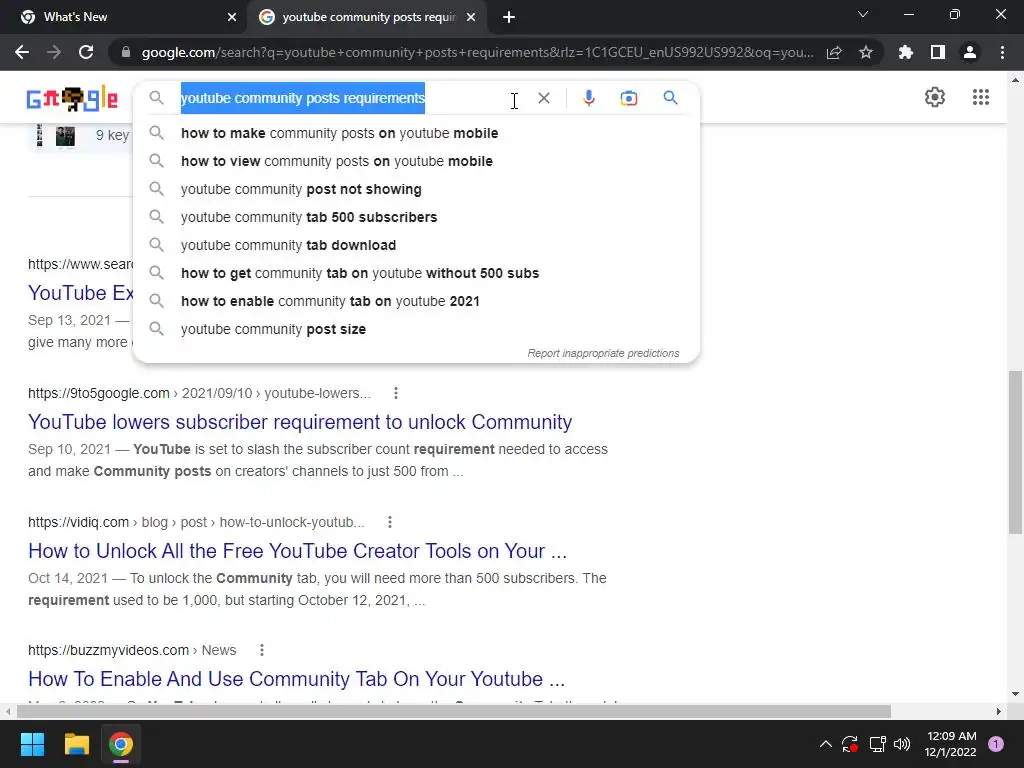Open 'YouTube lowers subscriber requirement' result
The width and height of the screenshot is (1024, 768).
[300, 422]
